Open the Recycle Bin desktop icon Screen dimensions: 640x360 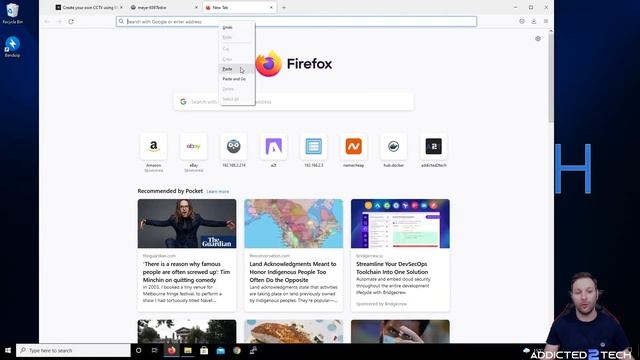pyautogui.click(x=13, y=13)
